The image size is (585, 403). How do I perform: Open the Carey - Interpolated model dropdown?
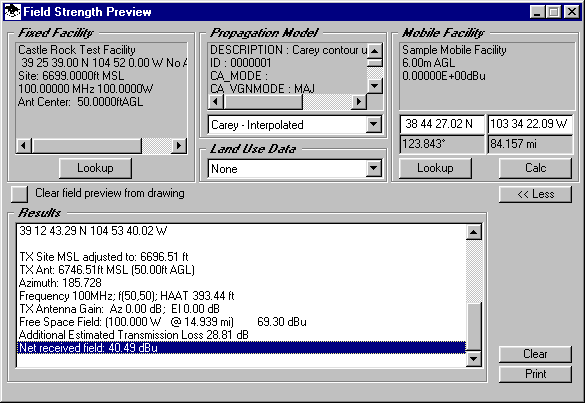click(373, 125)
